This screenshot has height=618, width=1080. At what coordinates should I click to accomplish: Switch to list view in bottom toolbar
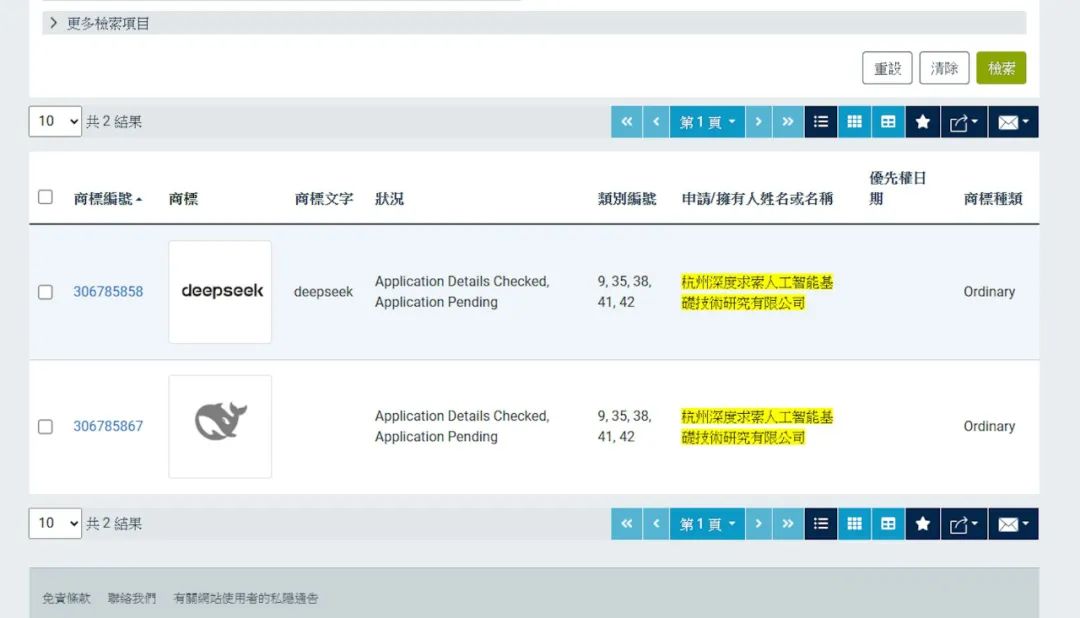[x=821, y=524]
